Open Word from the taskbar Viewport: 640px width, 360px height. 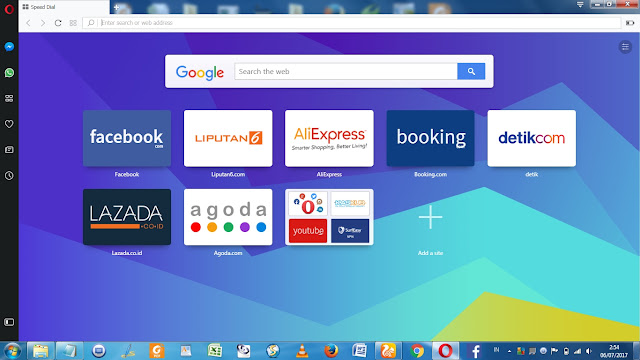click(360, 351)
